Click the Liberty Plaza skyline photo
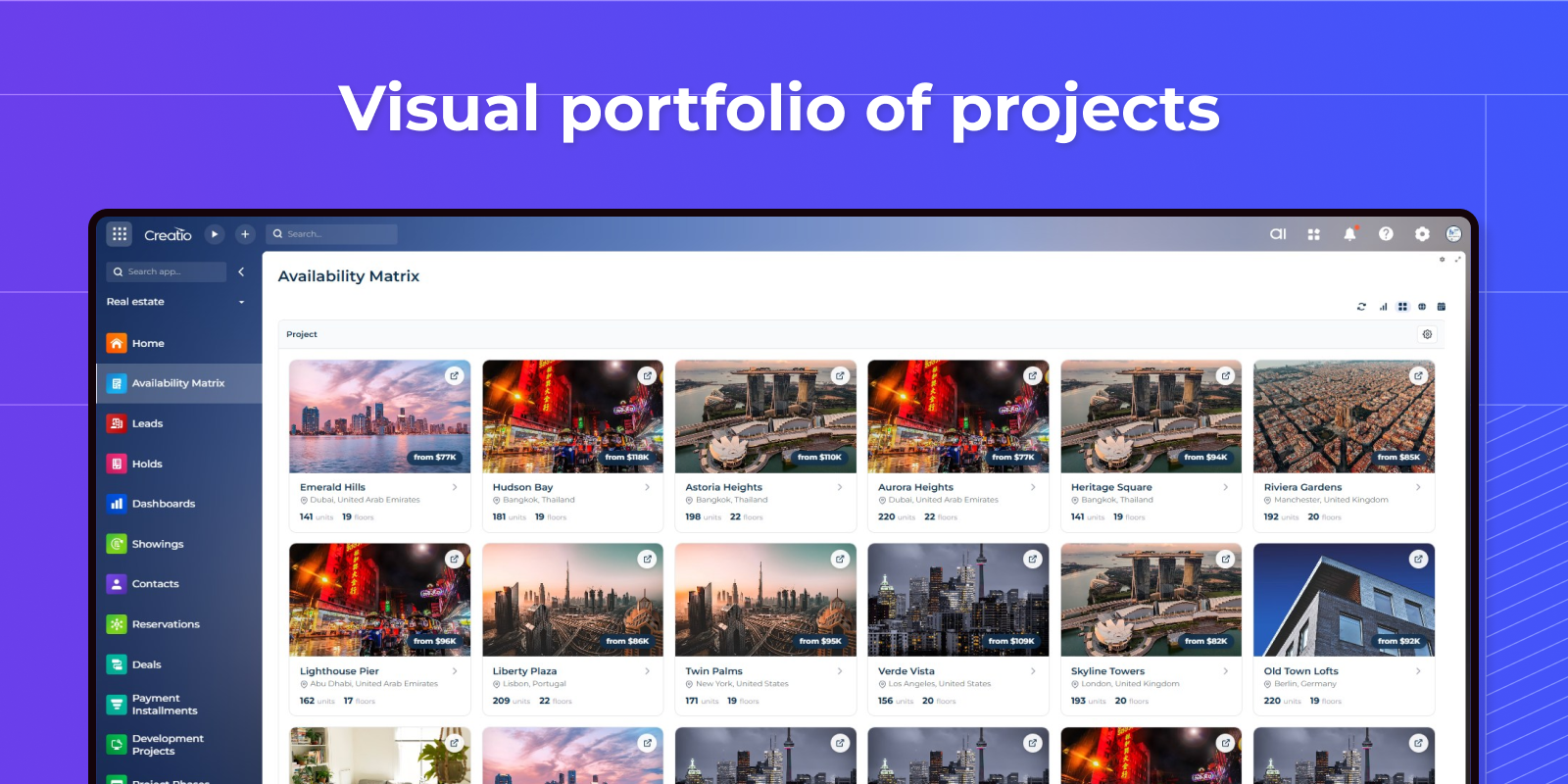The image size is (1568, 784). (x=572, y=600)
